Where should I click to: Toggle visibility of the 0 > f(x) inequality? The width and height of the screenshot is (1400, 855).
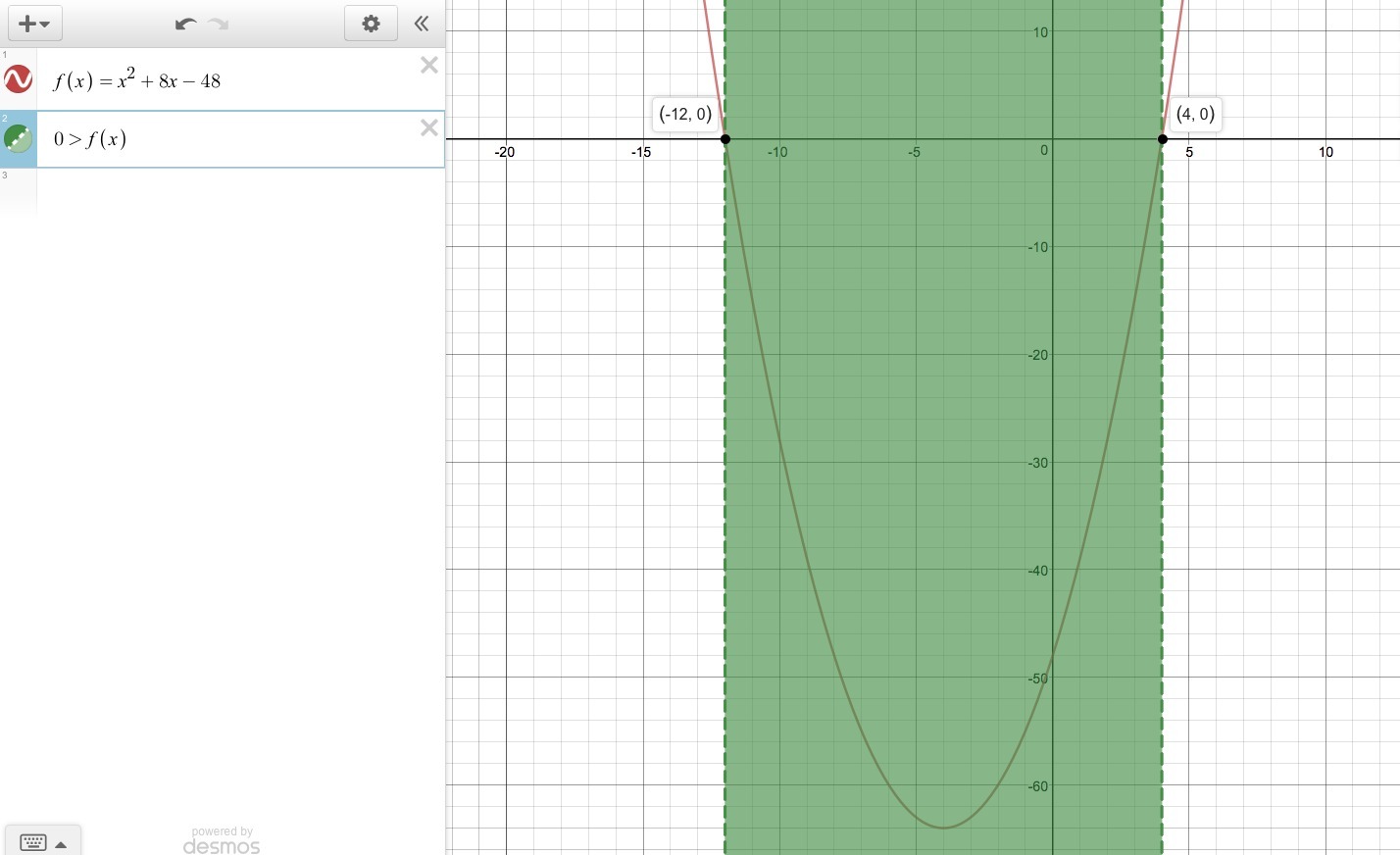click(18, 138)
